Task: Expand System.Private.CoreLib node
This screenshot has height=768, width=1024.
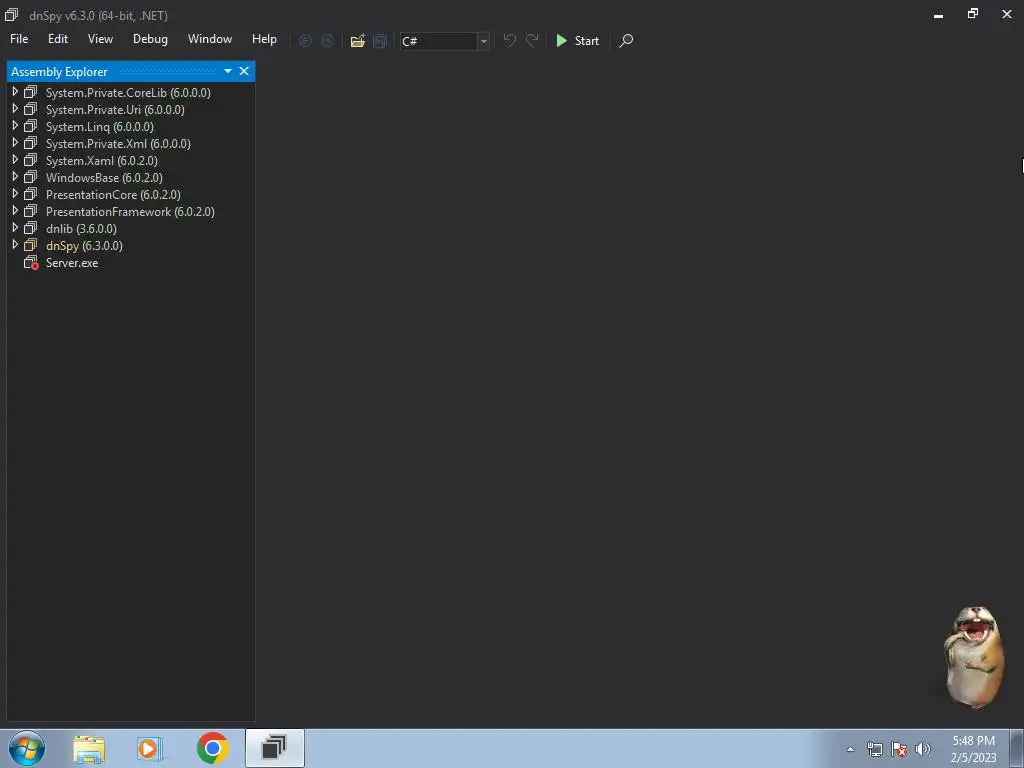Action: coord(15,92)
